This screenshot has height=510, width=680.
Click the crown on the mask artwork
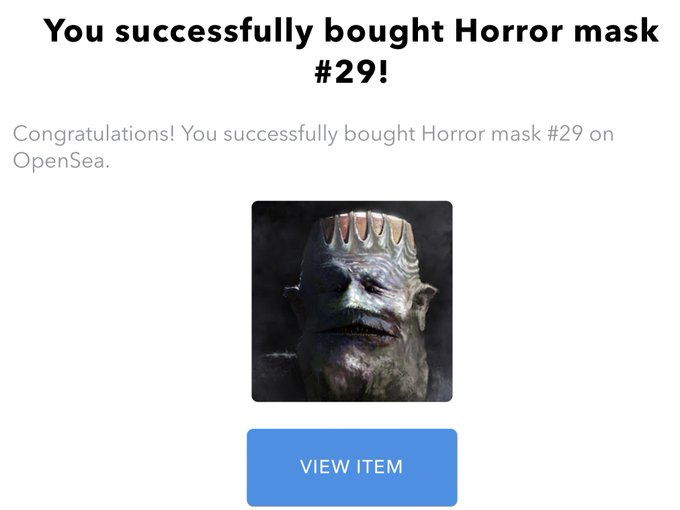click(x=367, y=230)
